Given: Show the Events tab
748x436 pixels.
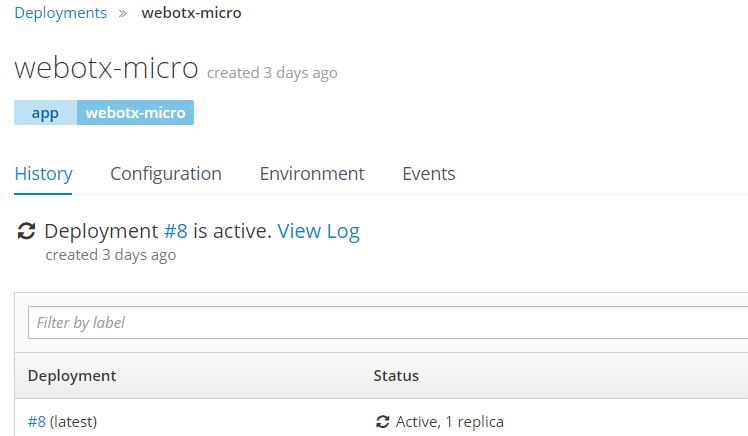Looking at the screenshot, I should point(428,174).
